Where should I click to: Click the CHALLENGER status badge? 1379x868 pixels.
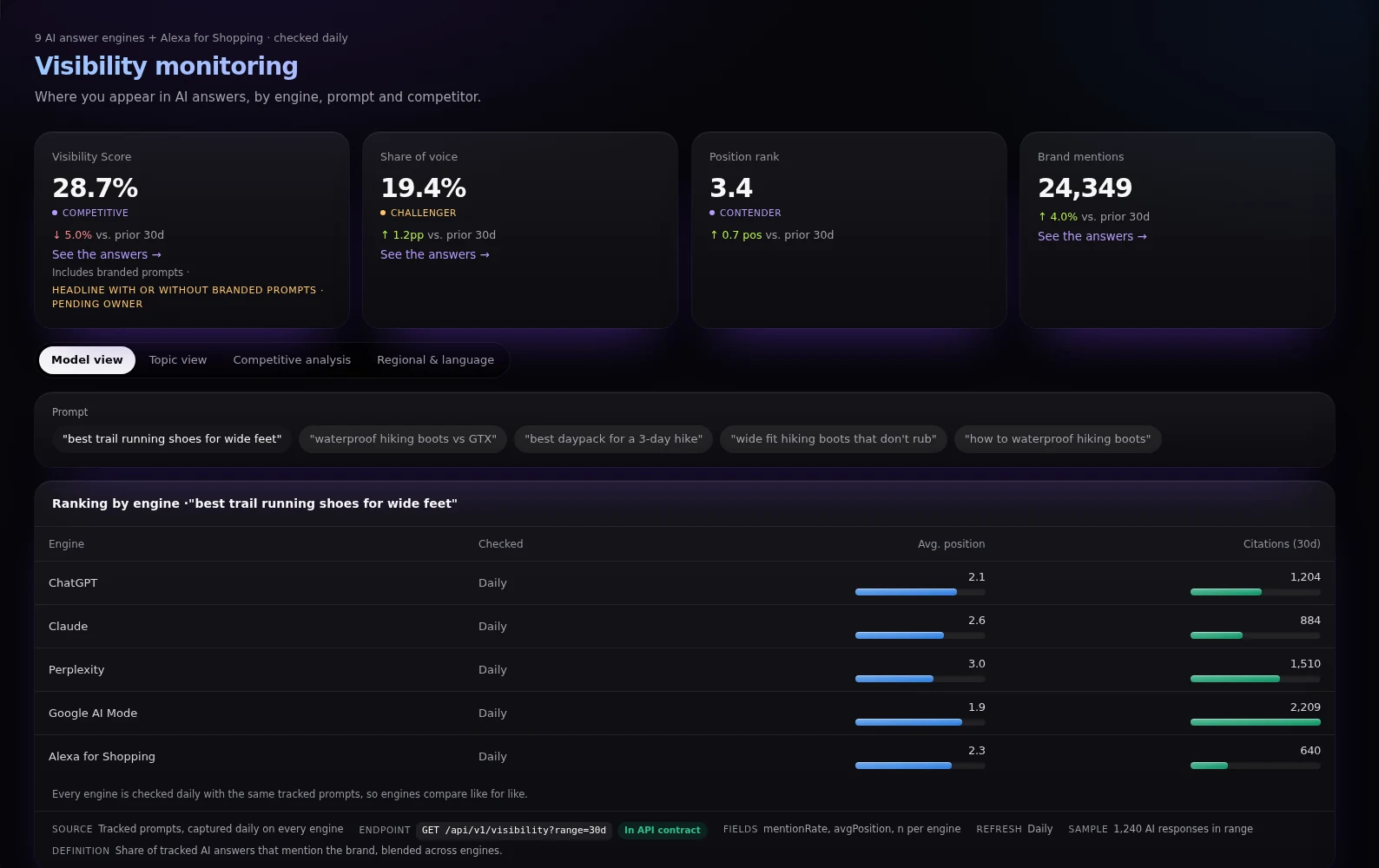[x=419, y=213]
